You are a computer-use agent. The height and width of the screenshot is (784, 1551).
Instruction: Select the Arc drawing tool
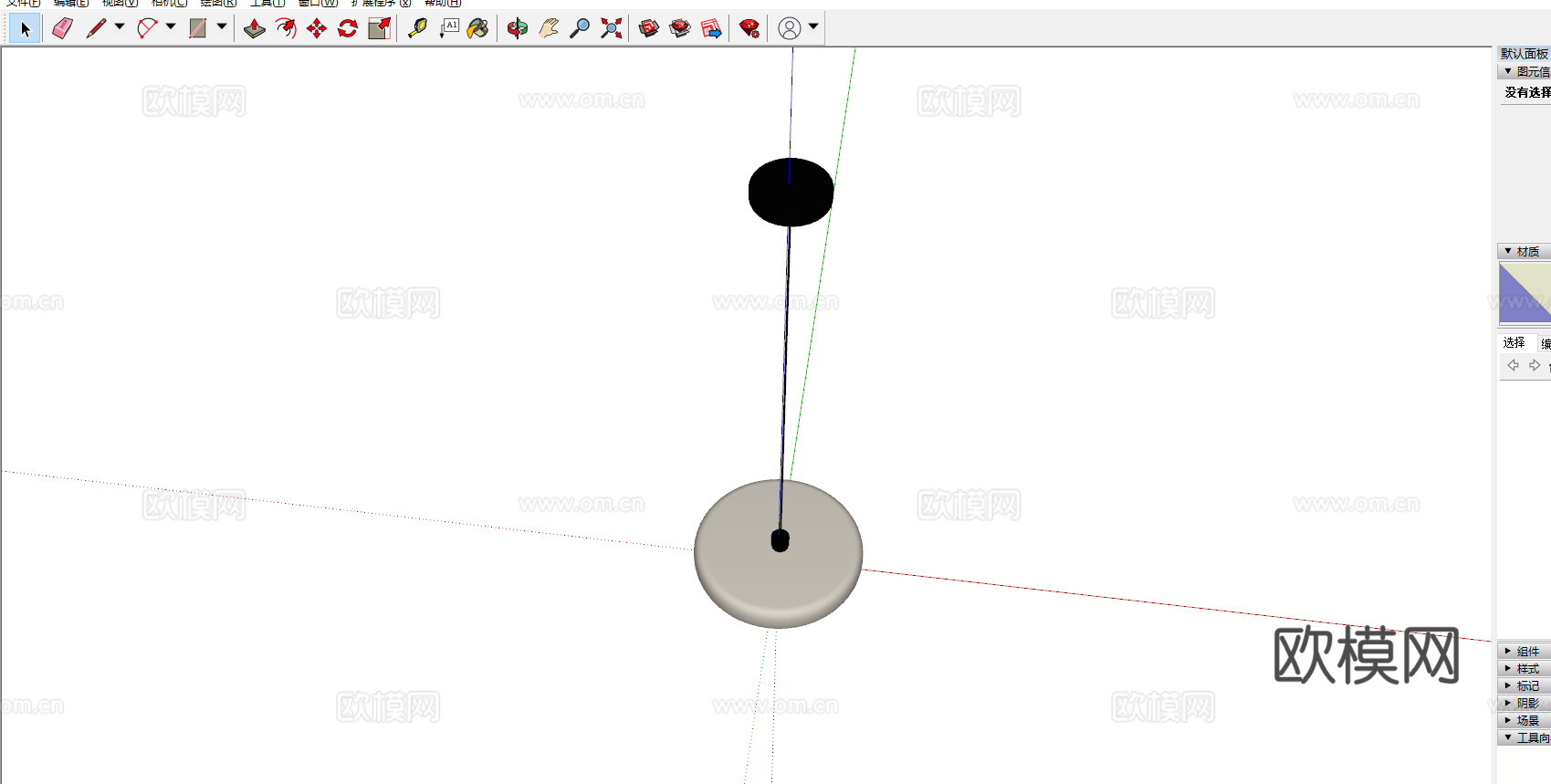tap(147, 29)
